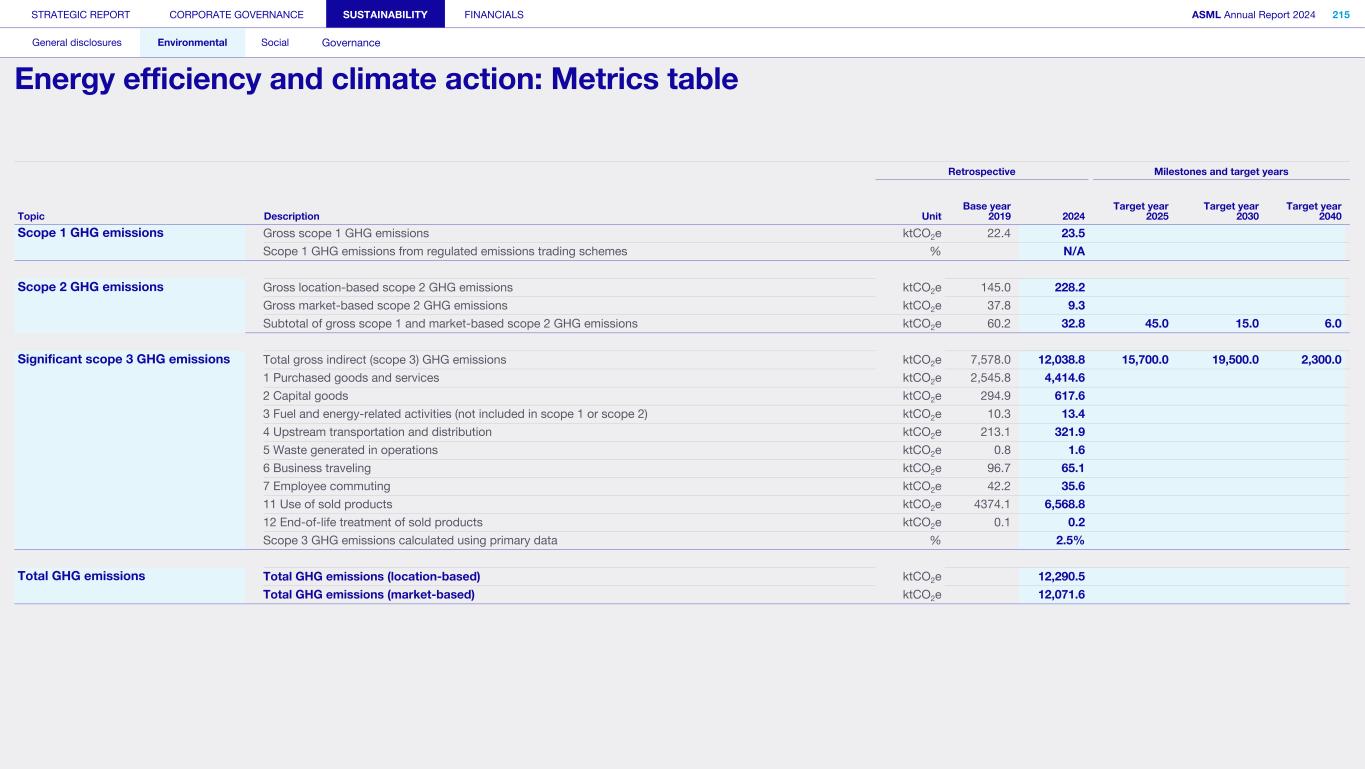Select the Scope 2 GHG emissions topic
The height and width of the screenshot is (769, 1365).
91,287
